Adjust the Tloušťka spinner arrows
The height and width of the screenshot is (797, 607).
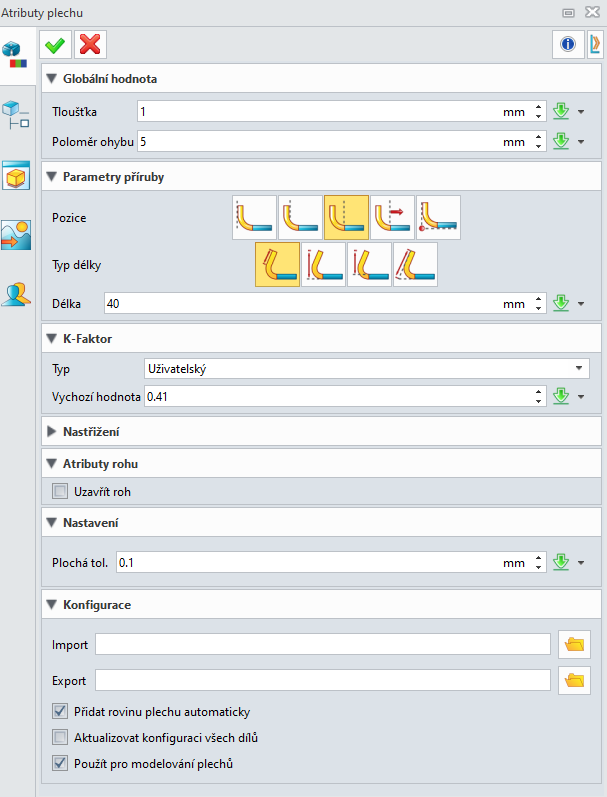coord(539,111)
